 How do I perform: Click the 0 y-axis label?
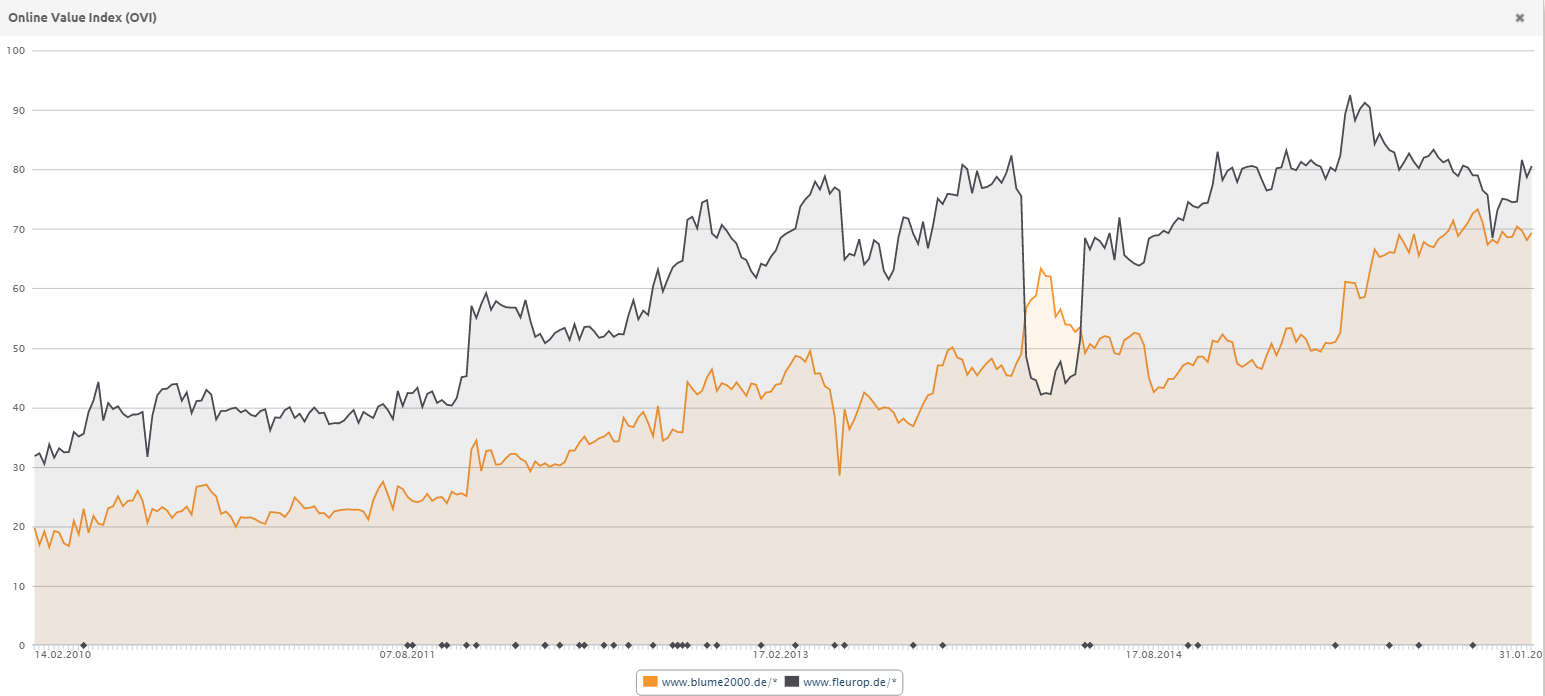[x=22, y=645]
